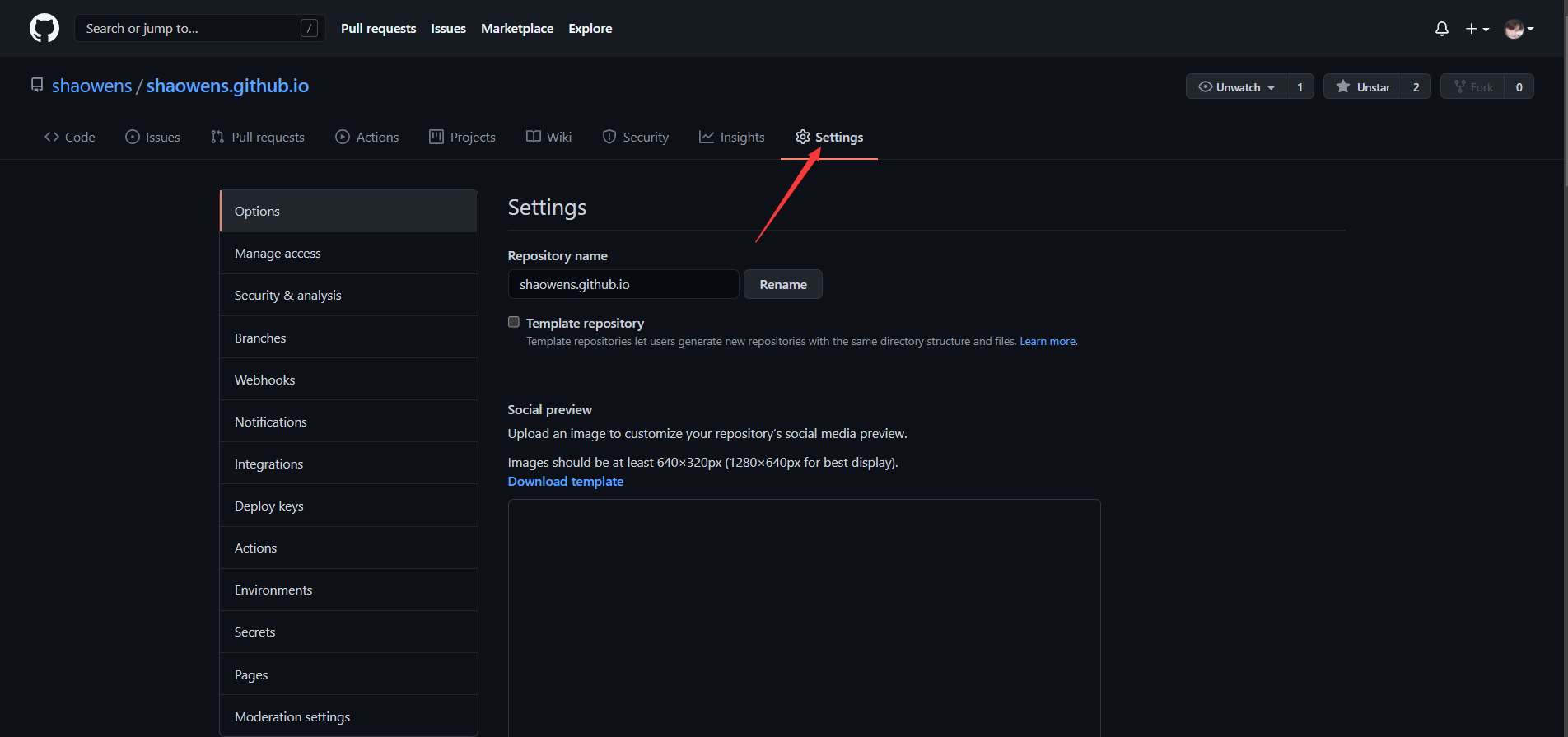Open Marketplace in the top bar
Image resolution: width=1568 pixels, height=737 pixels.
517,28
